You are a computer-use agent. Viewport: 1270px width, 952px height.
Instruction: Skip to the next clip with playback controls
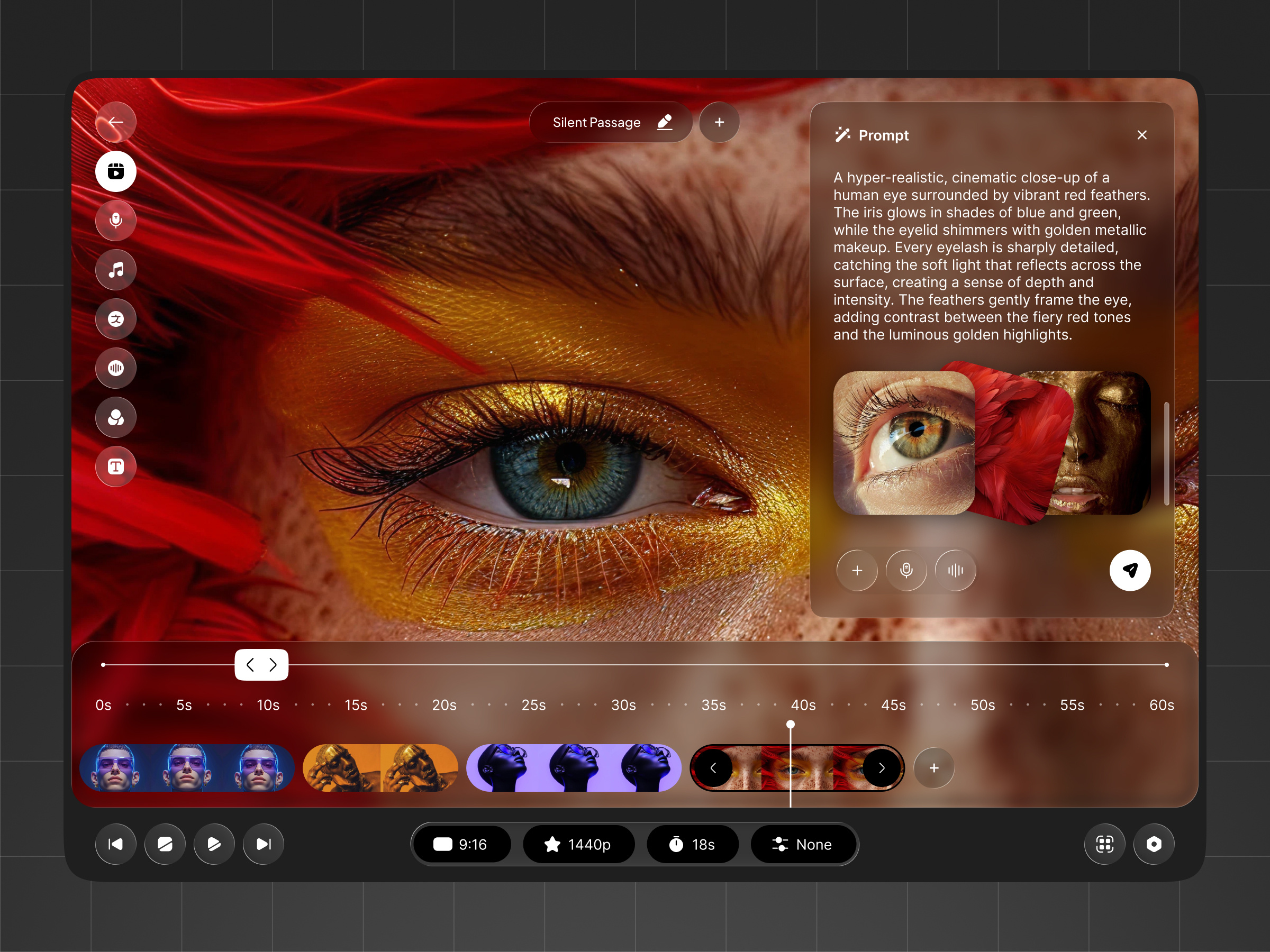pos(262,844)
